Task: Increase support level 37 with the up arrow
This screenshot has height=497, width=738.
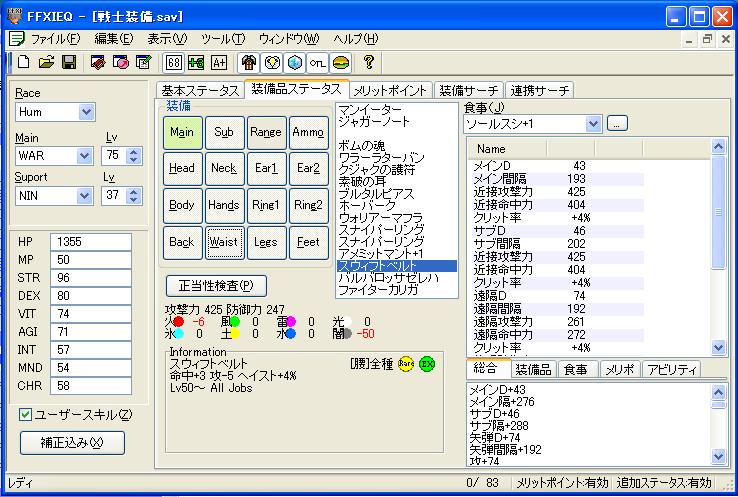Action: click(x=134, y=192)
